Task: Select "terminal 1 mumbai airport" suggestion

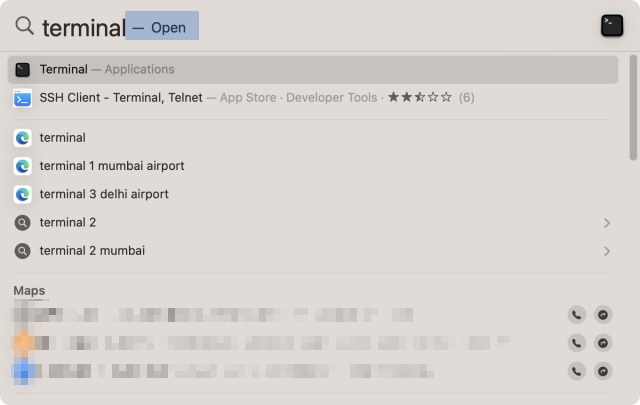Action: tap(112, 166)
